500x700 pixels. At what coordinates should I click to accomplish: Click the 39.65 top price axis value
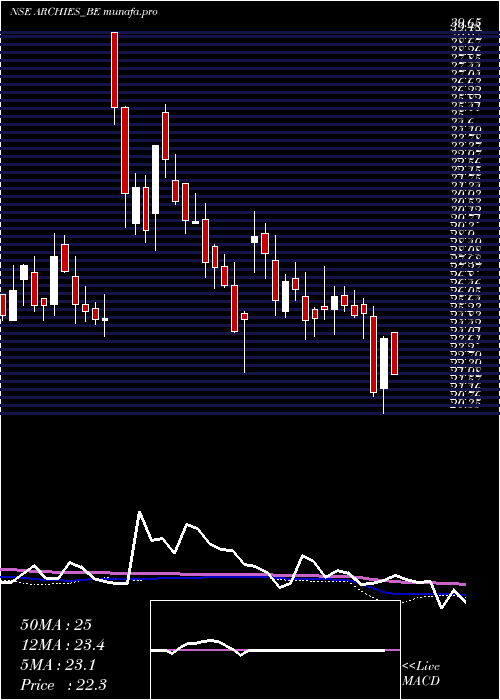coord(466,21)
